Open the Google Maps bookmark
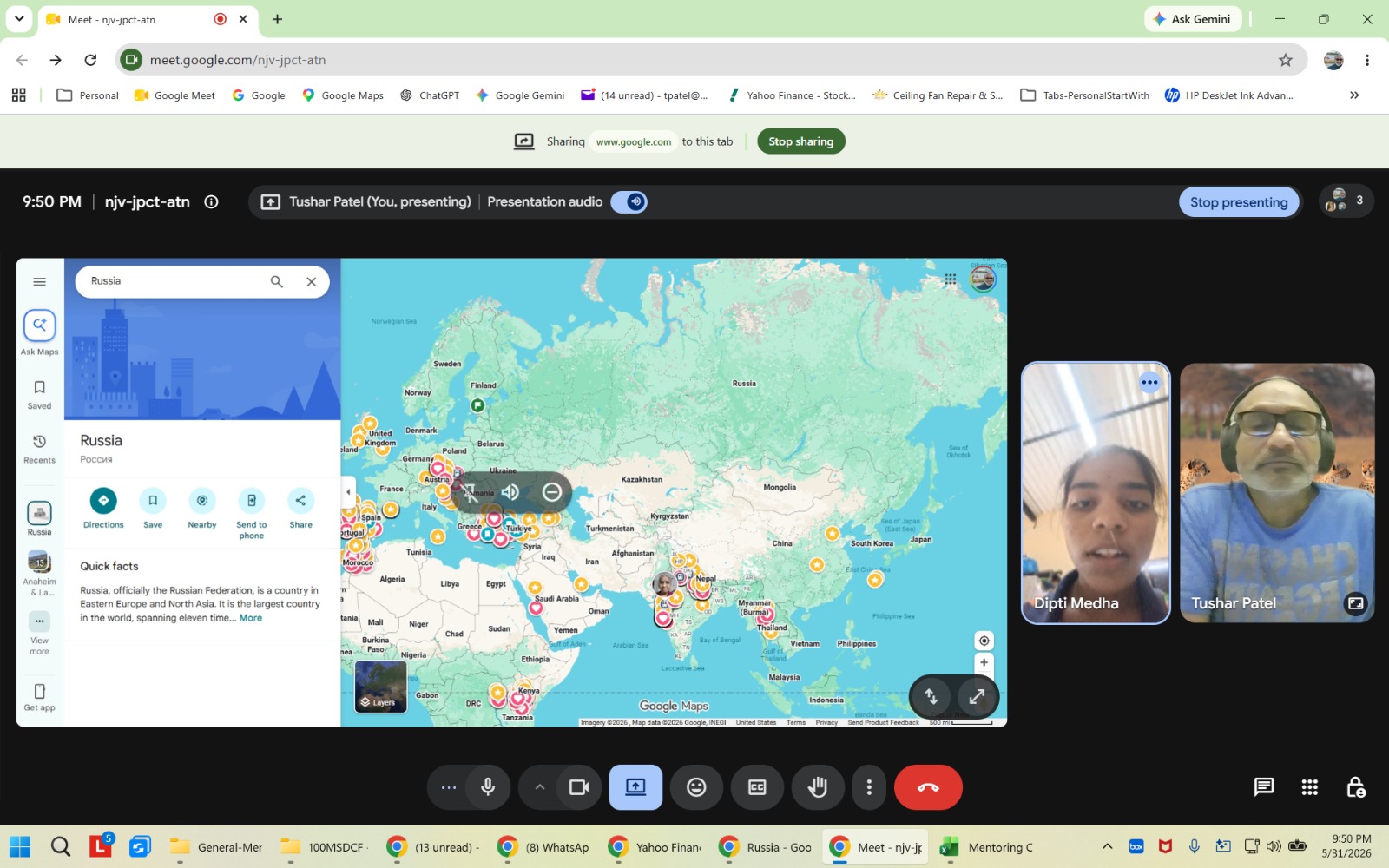The width and height of the screenshot is (1389, 868). tap(343, 95)
